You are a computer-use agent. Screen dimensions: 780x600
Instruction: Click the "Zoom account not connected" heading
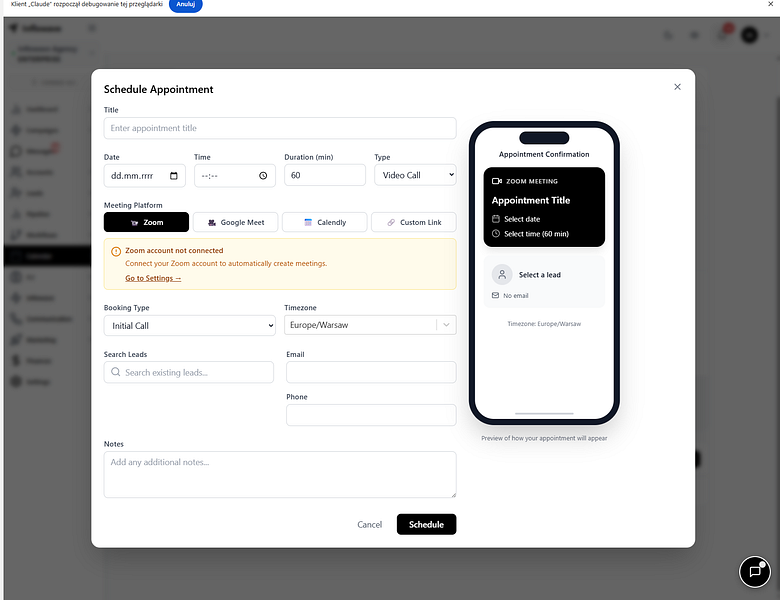[174, 250]
